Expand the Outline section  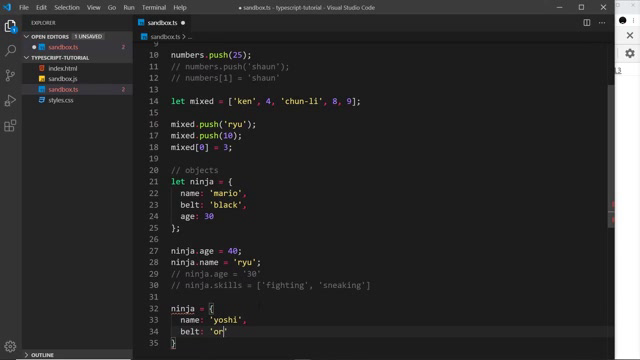pyautogui.click(x=27, y=355)
